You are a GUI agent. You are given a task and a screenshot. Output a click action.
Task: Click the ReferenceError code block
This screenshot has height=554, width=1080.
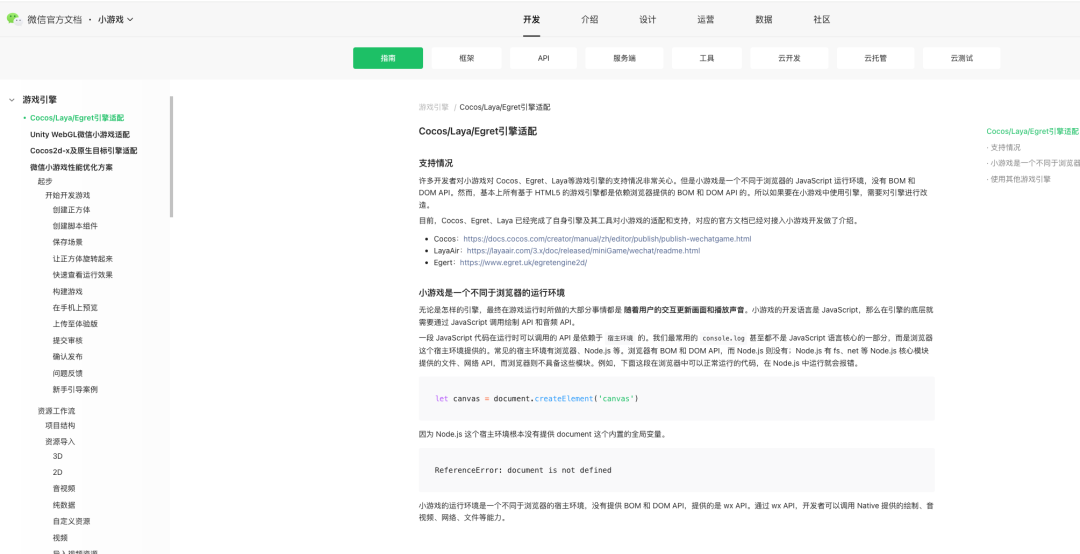[x=676, y=470]
